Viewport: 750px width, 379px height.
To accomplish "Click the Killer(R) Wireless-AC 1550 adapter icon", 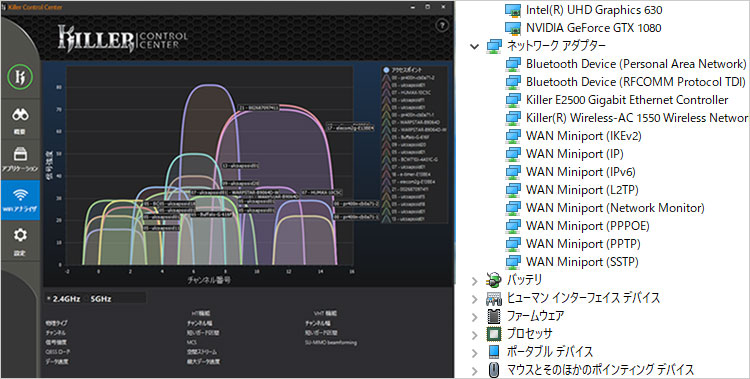I will click(513, 118).
